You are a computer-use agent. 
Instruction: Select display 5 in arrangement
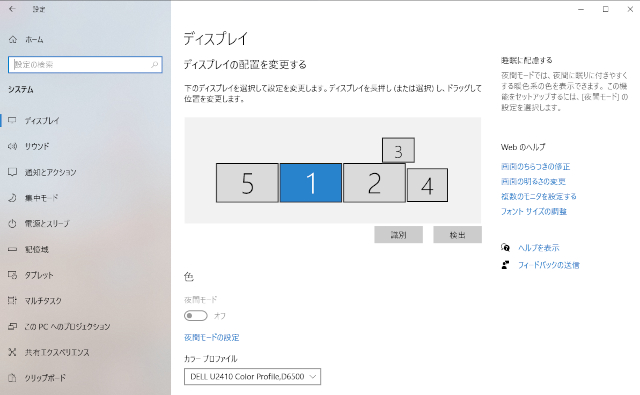247,183
